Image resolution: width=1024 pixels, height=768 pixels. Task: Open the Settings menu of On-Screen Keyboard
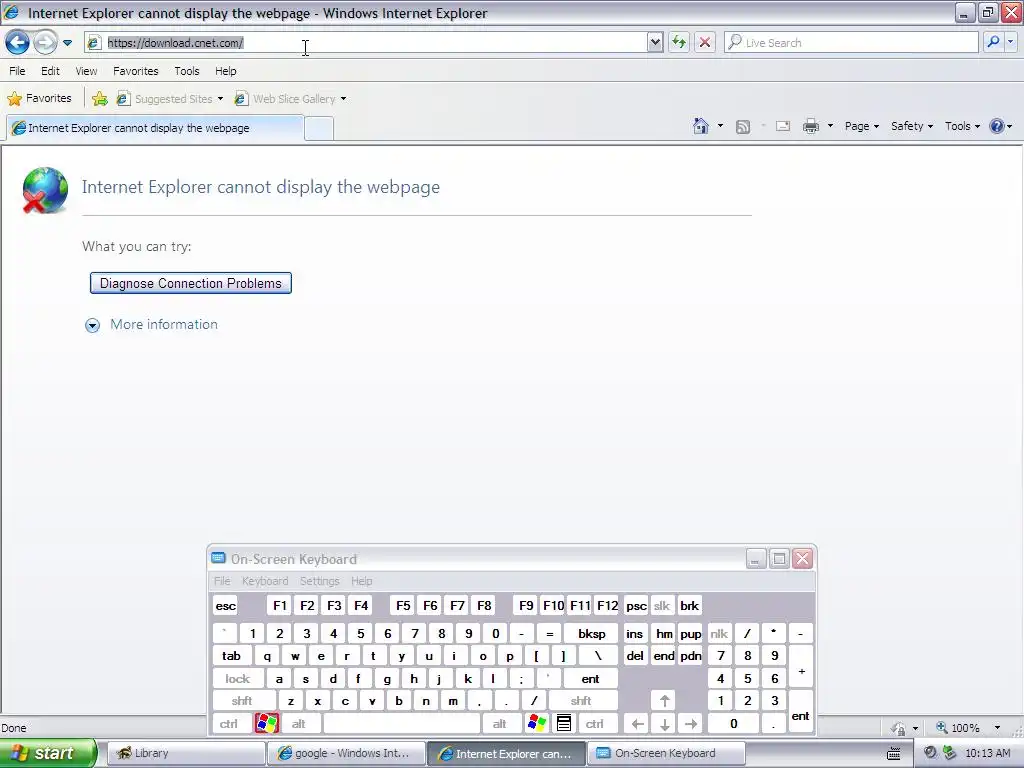click(x=319, y=581)
